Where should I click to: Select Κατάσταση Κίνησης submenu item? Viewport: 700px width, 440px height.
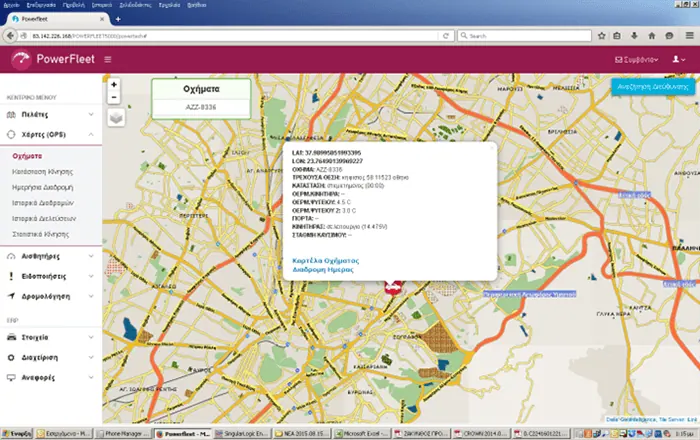(x=42, y=172)
